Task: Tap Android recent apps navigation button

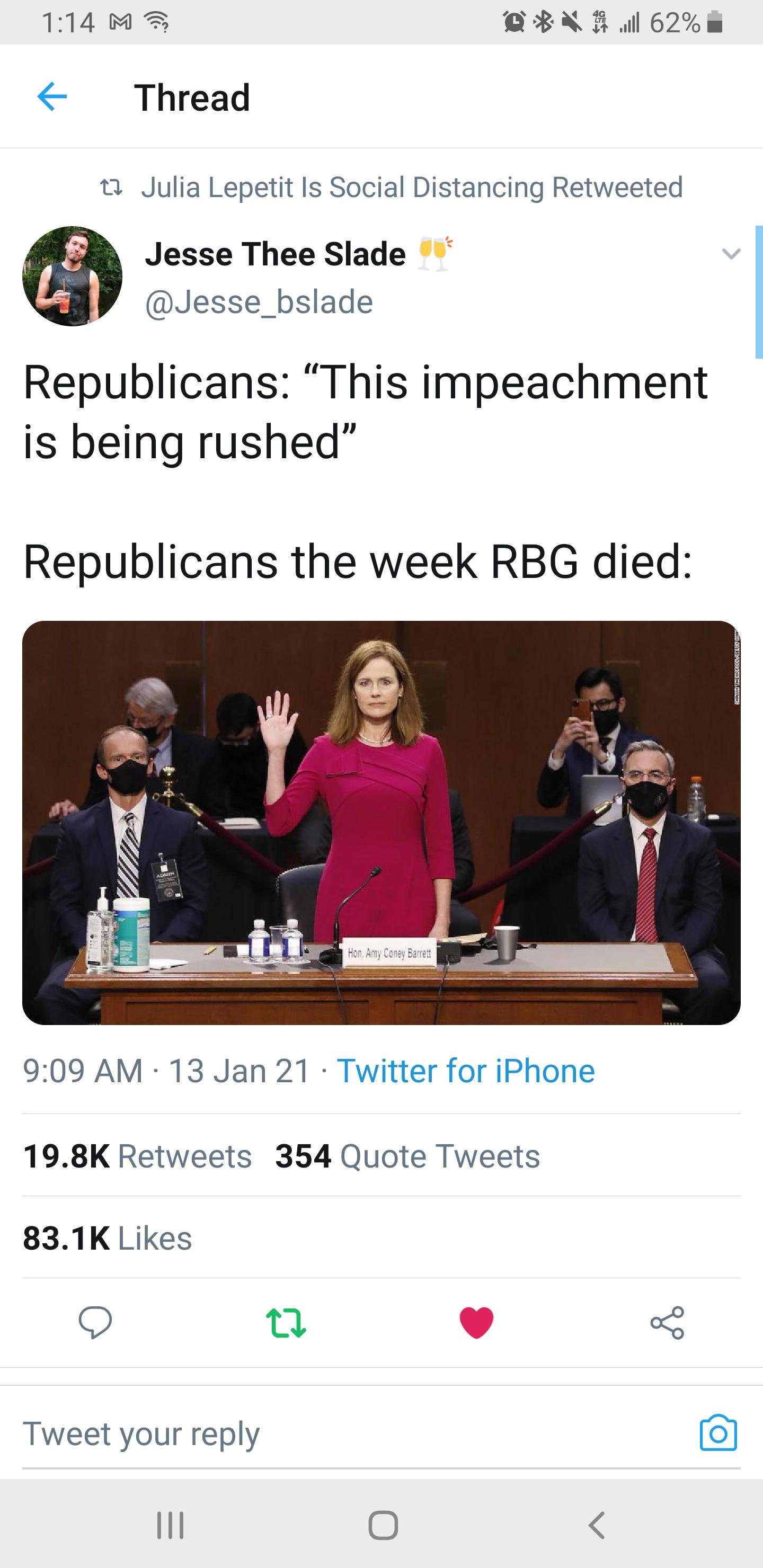Action: point(171,1526)
